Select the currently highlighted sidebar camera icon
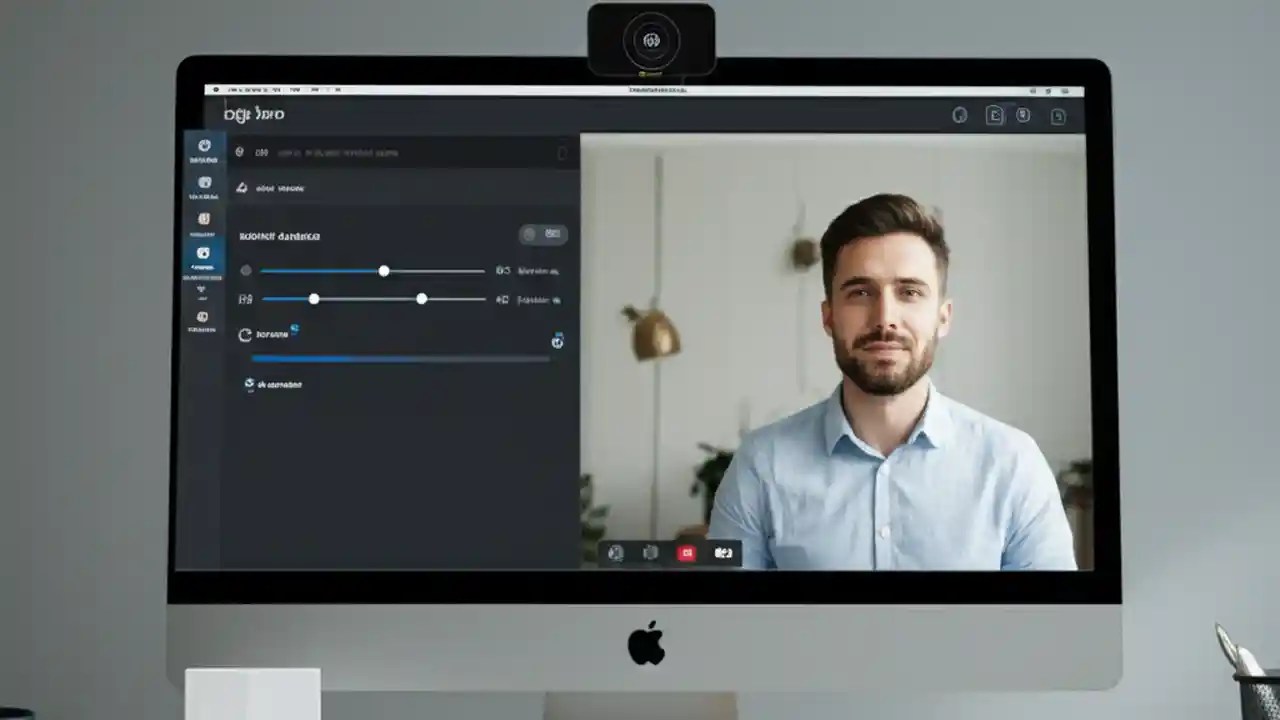1280x720 pixels. 204,253
